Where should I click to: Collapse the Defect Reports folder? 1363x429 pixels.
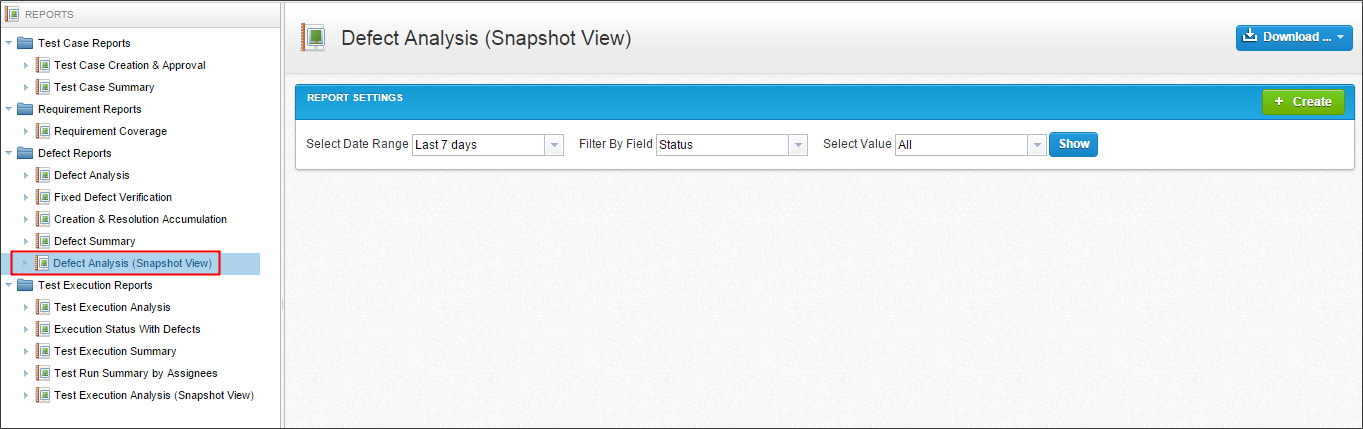pyautogui.click(x=9, y=153)
